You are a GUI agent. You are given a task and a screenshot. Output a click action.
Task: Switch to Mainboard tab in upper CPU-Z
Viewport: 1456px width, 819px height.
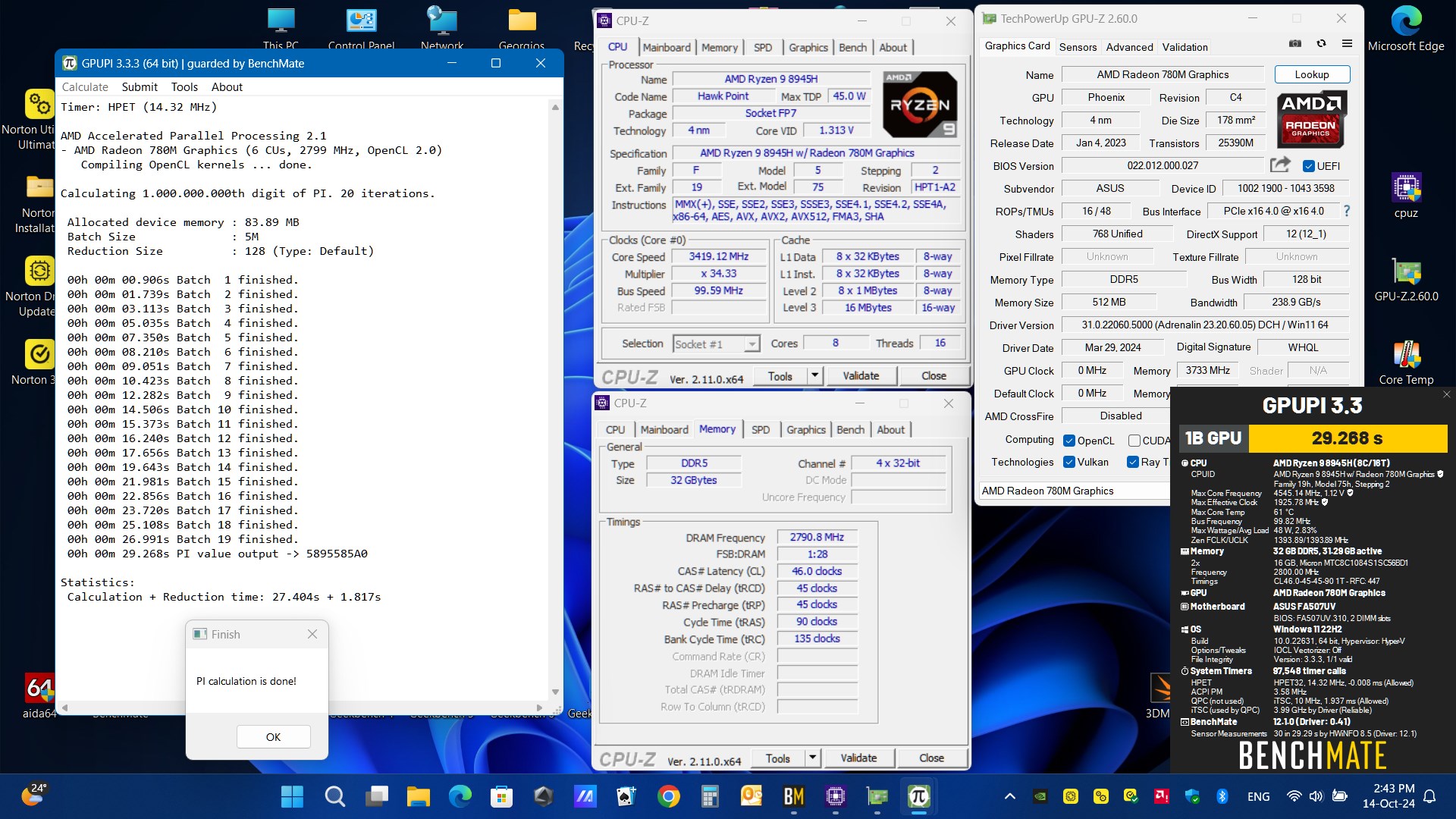click(x=667, y=47)
